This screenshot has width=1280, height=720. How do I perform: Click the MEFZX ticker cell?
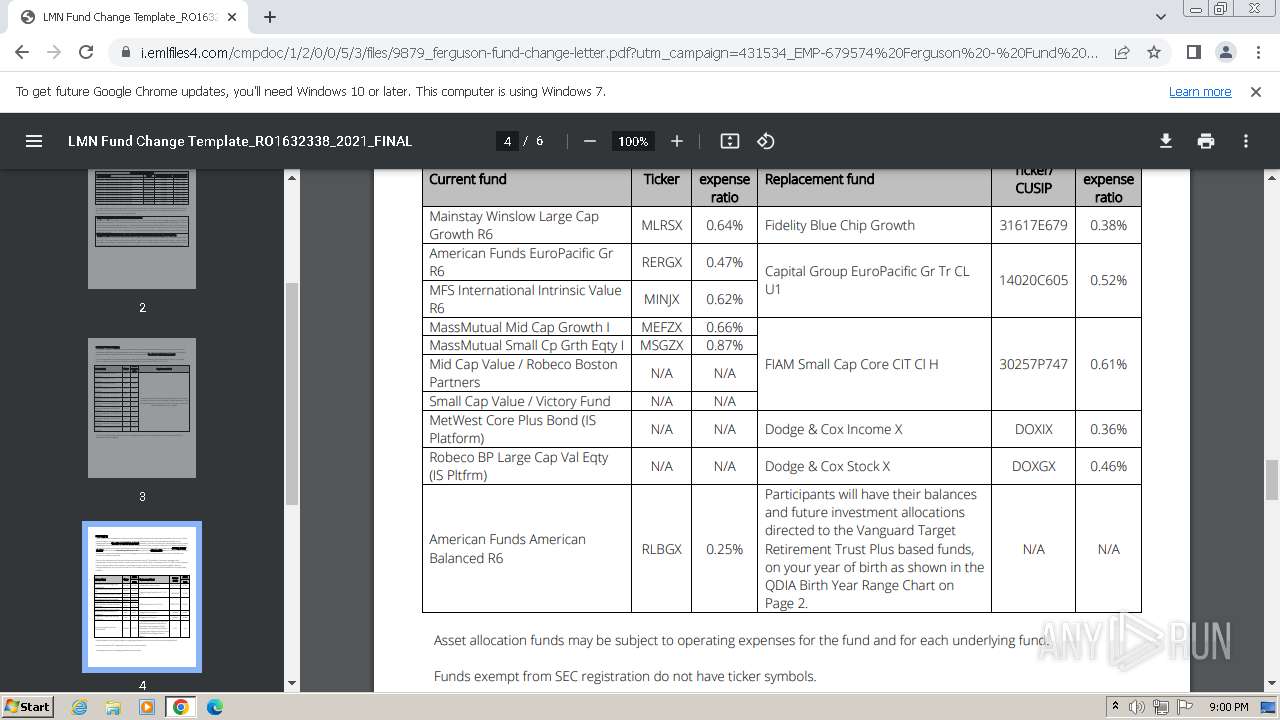(x=661, y=327)
